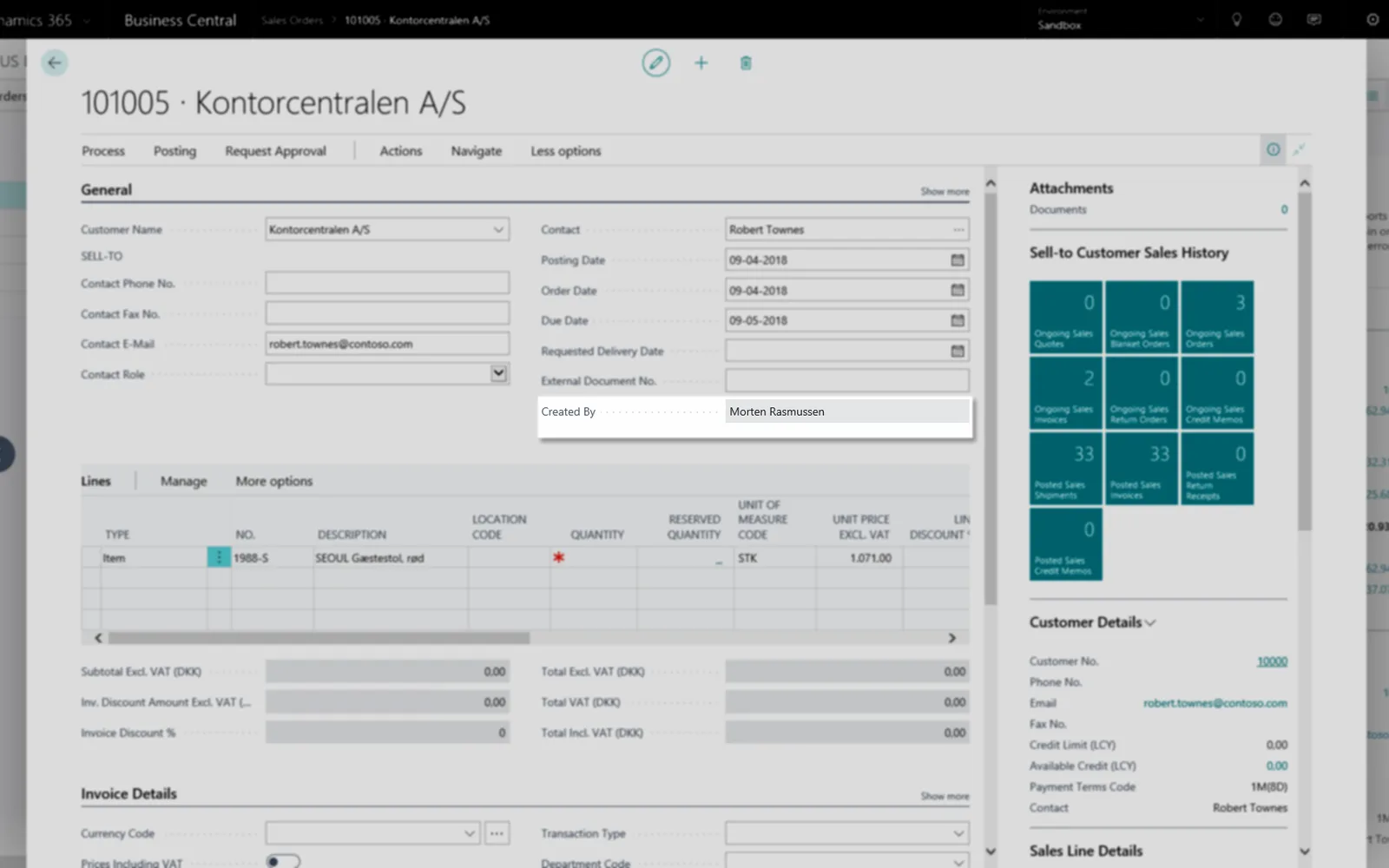Click the plus icon for new order

coord(701,62)
